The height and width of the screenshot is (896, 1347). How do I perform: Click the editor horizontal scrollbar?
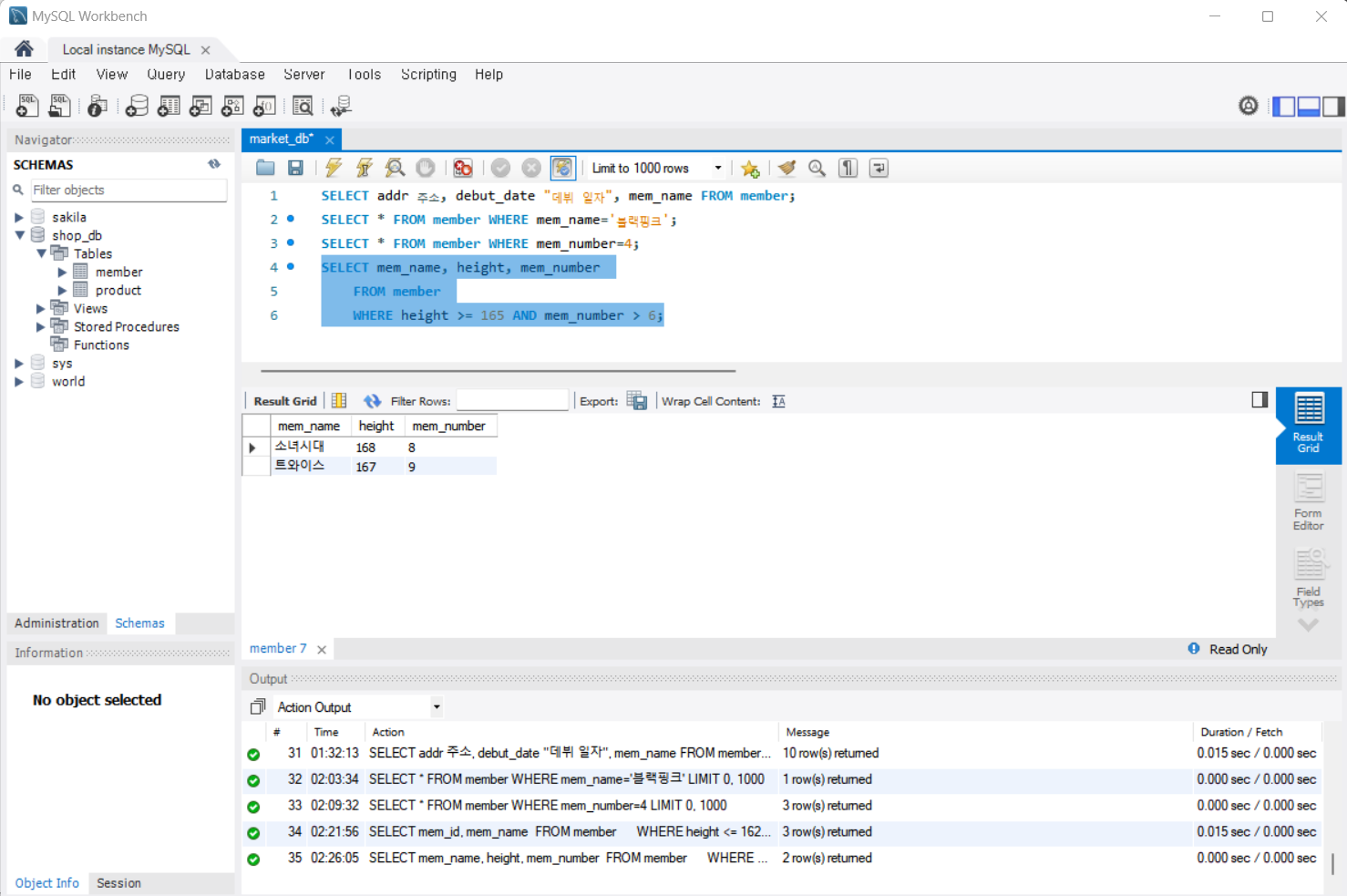[x=498, y=371]
